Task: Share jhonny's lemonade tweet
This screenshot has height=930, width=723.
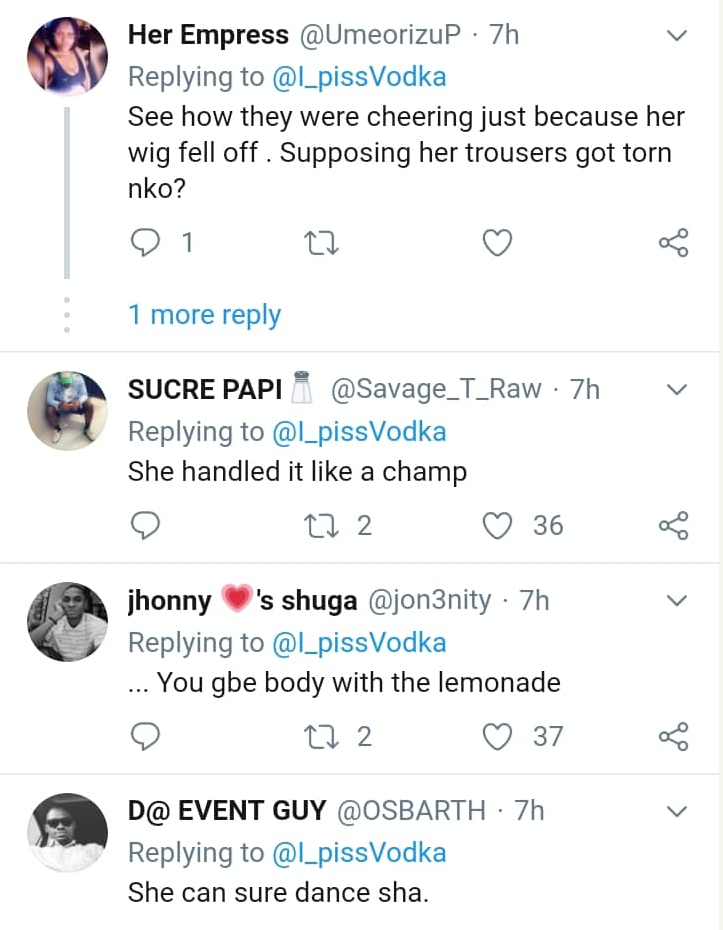Action: tap(674, 737)
